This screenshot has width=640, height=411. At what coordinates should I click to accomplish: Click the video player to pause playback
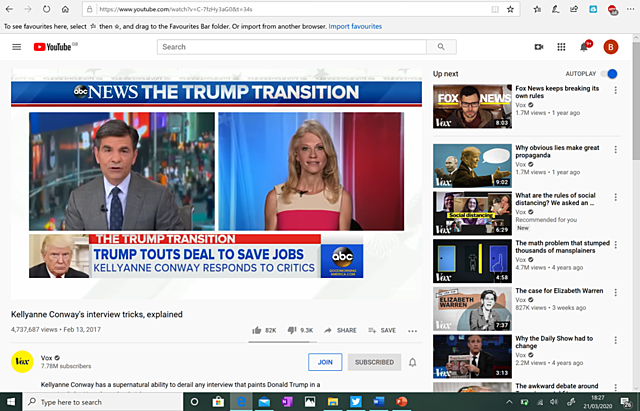pos(216,184)
